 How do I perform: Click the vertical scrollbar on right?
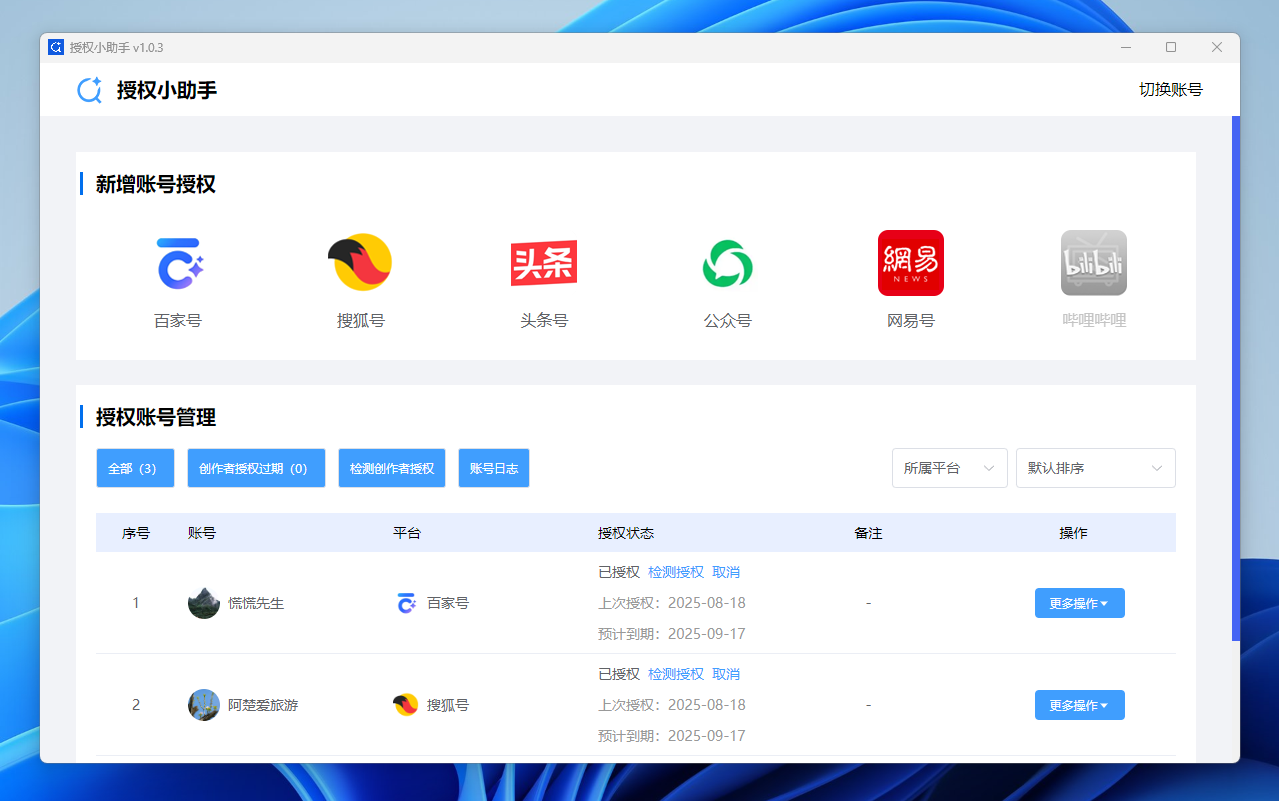pos(1235,380)
